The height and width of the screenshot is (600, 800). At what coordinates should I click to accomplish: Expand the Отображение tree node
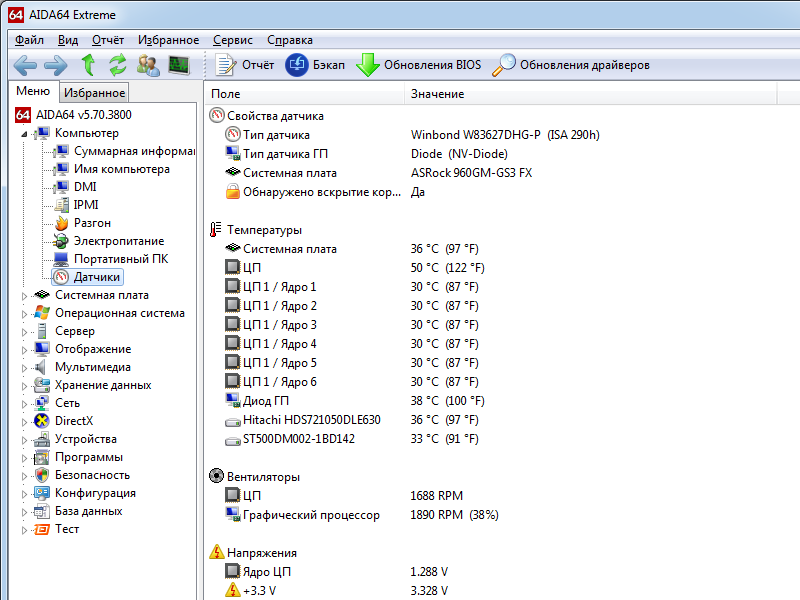click(24, 349)
